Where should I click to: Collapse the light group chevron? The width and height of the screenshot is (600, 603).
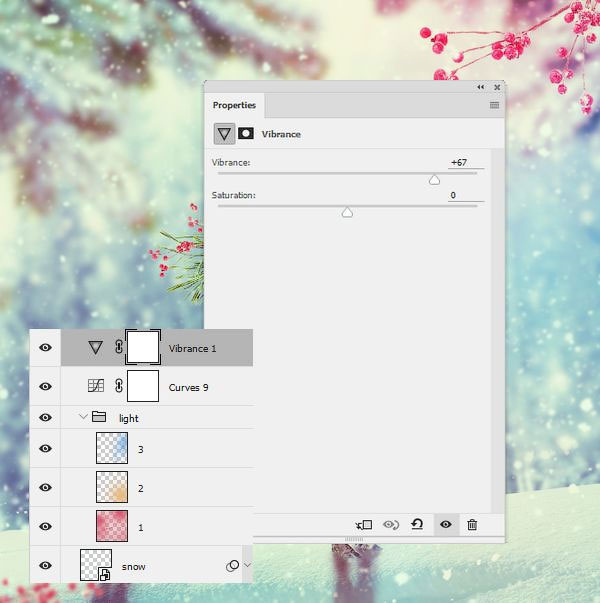pyautogui.click(x=83, y=417)
